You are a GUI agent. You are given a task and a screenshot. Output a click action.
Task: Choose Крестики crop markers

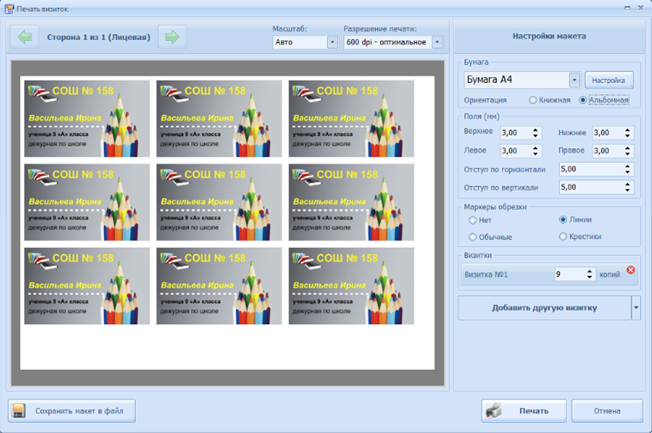(x=564, y=237)
